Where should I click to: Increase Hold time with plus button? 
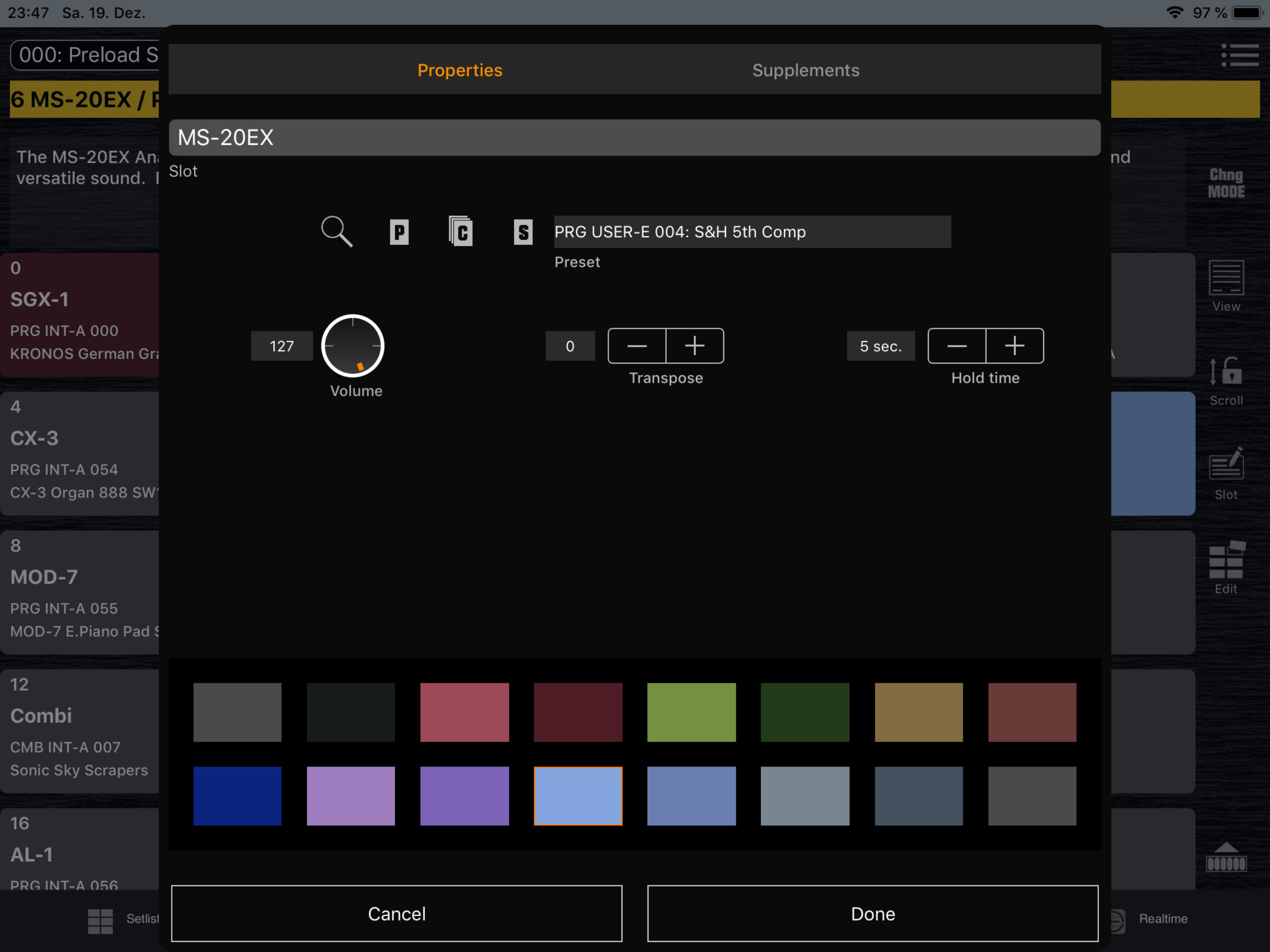click(1014, 346)
